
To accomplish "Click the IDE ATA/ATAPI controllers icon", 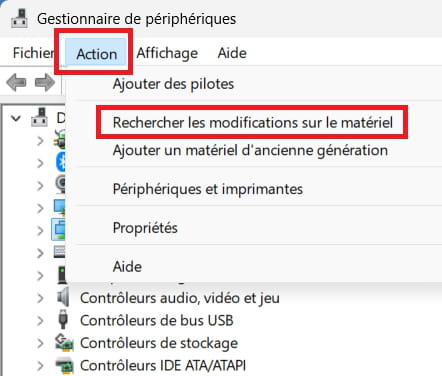I will point(64,365).
